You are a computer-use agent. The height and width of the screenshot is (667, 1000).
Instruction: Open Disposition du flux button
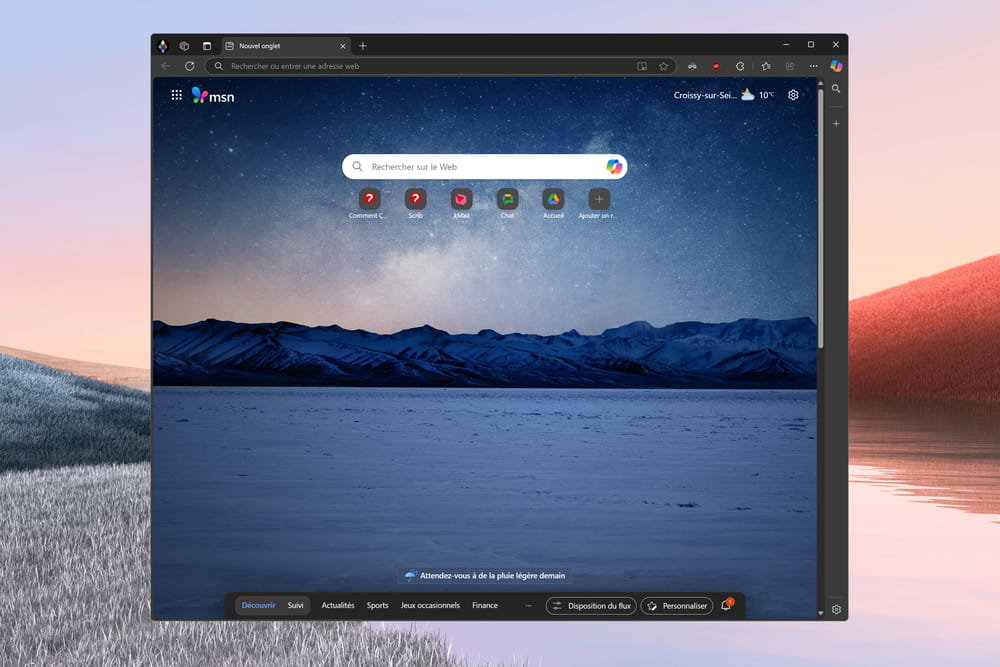coord(591,606)
